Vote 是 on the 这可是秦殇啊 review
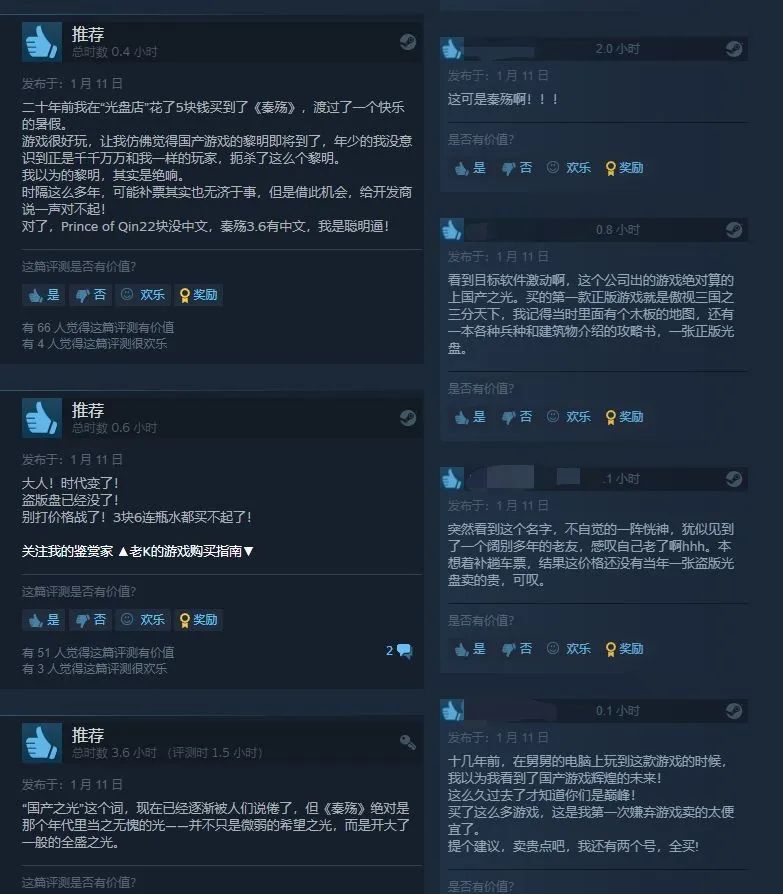Viewport: 783px width, 894px height. click(x=470, y=168)
